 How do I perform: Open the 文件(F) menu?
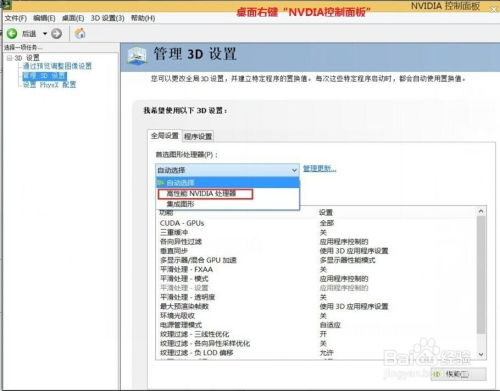16,18
